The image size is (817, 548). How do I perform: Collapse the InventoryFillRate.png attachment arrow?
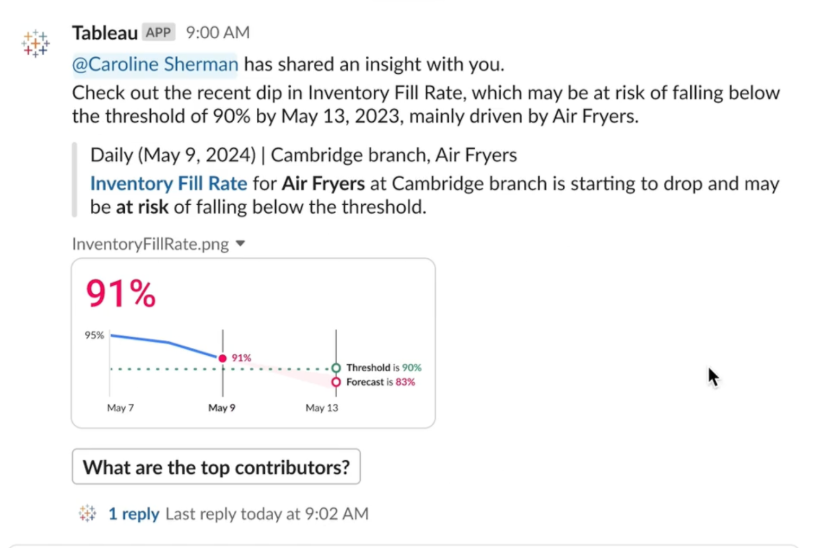(240, 243)
